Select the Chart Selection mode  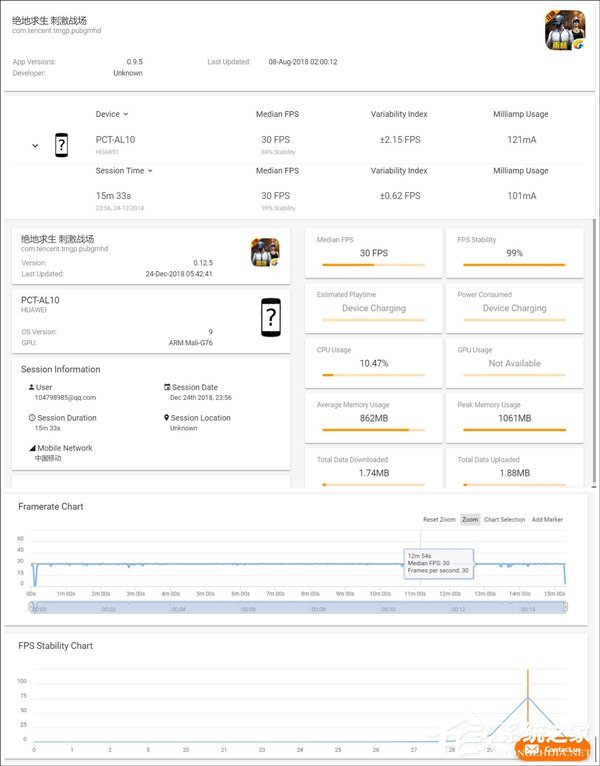(x=505, y=519)
